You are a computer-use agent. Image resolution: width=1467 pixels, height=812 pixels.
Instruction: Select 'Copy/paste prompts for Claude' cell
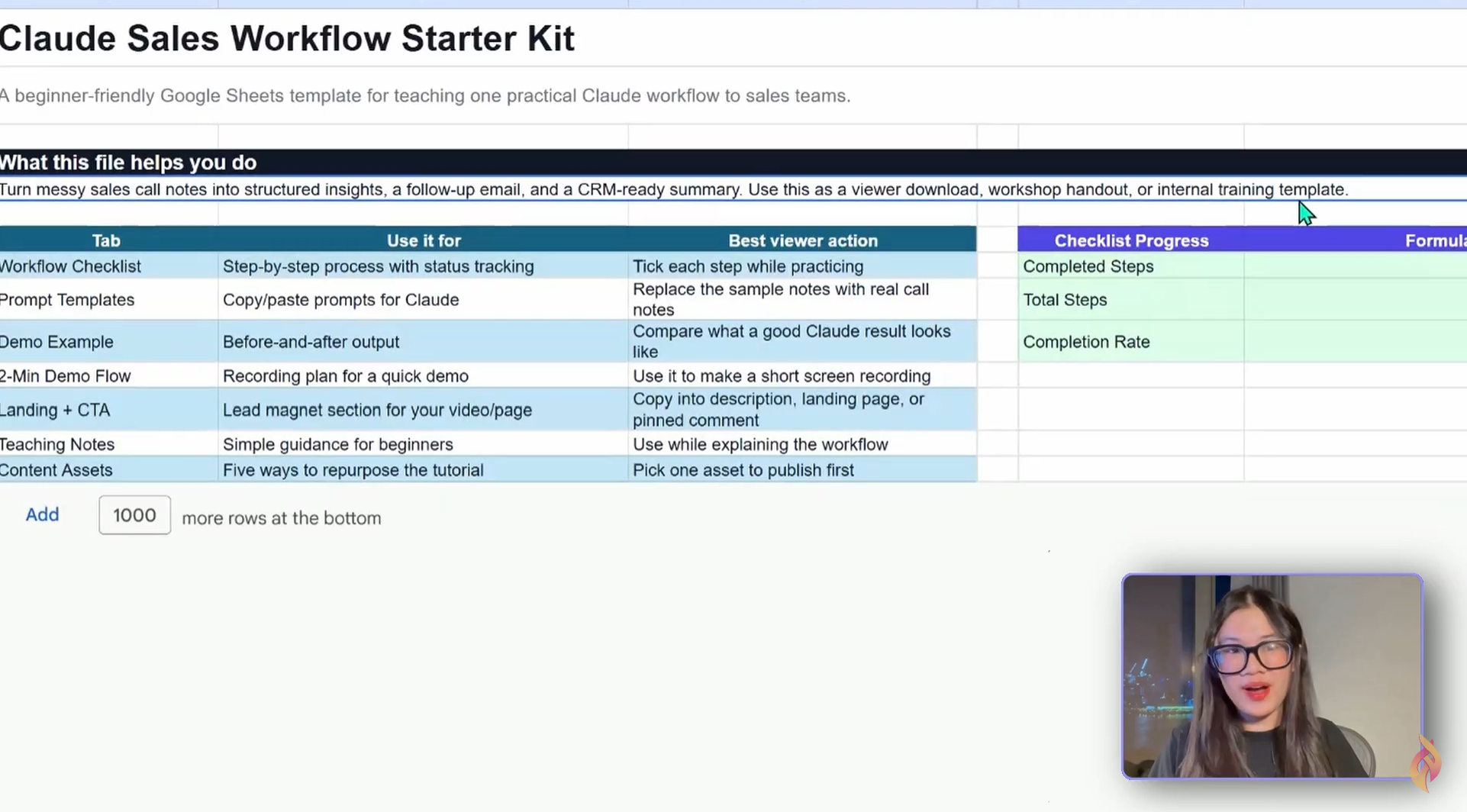point(424,300)
